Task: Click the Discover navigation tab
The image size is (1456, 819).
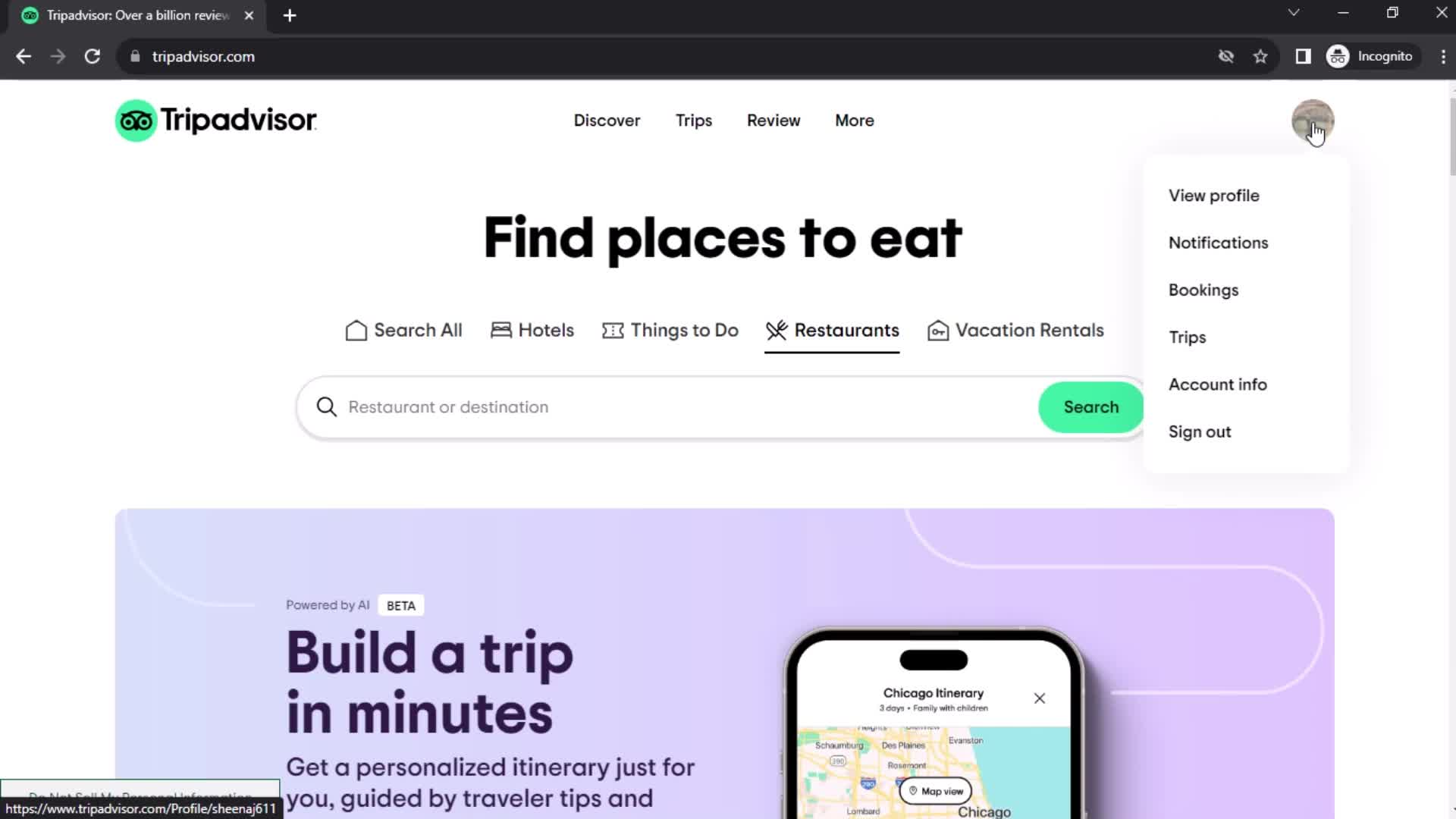Action: (x=607, y=120)
